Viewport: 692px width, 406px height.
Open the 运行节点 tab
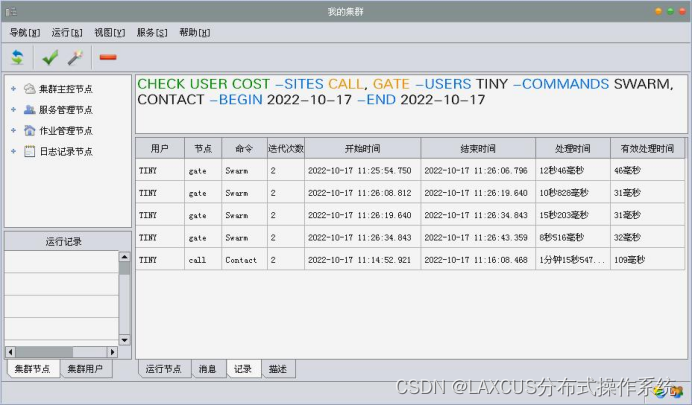click(164, 369)
